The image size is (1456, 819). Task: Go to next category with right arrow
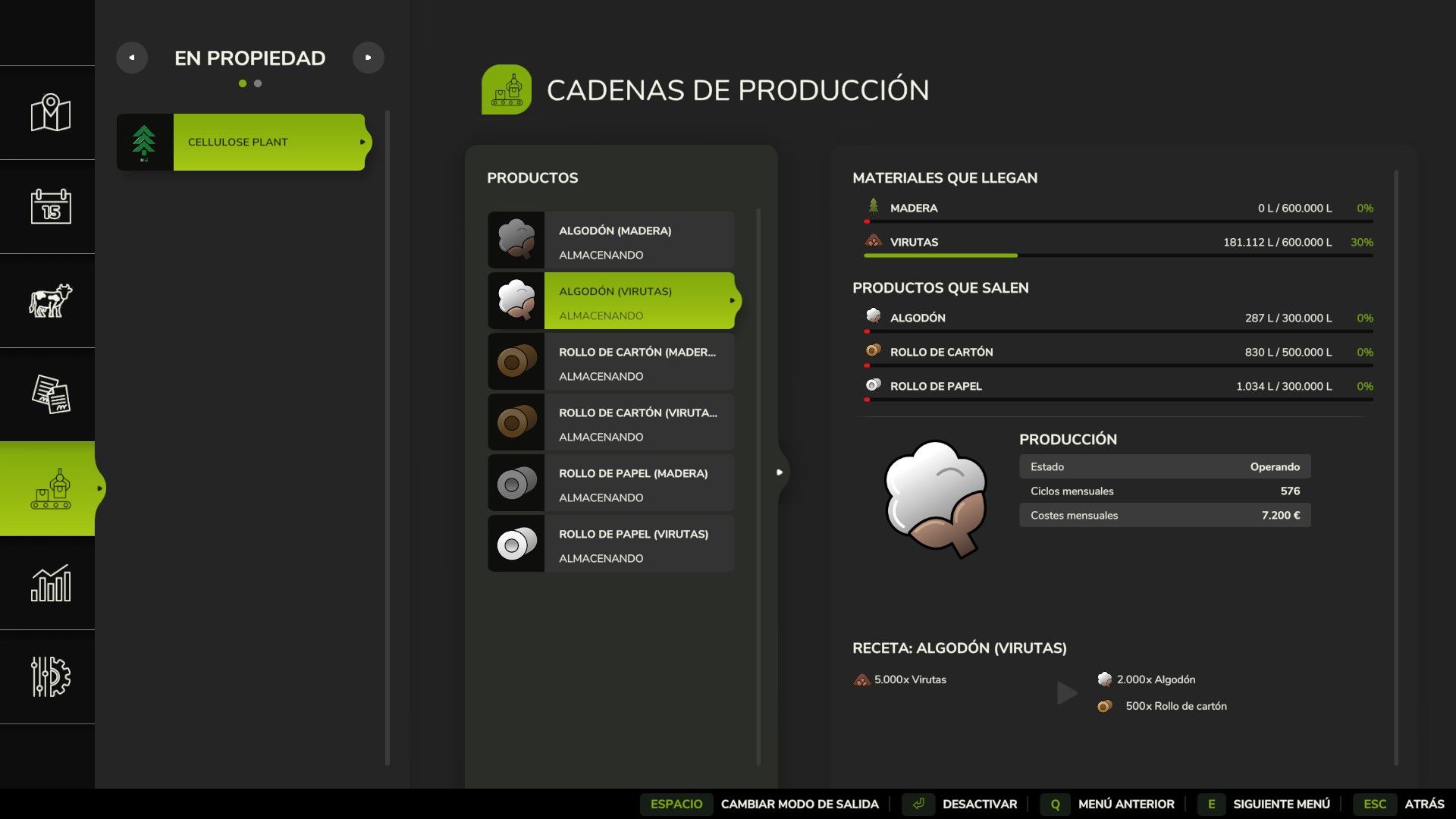pos(369,58)
